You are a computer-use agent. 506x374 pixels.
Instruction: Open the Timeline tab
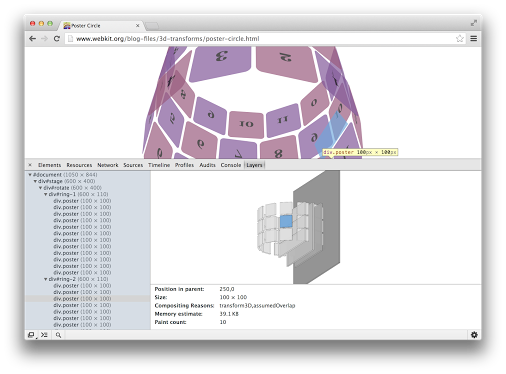[x=159, y=165]
